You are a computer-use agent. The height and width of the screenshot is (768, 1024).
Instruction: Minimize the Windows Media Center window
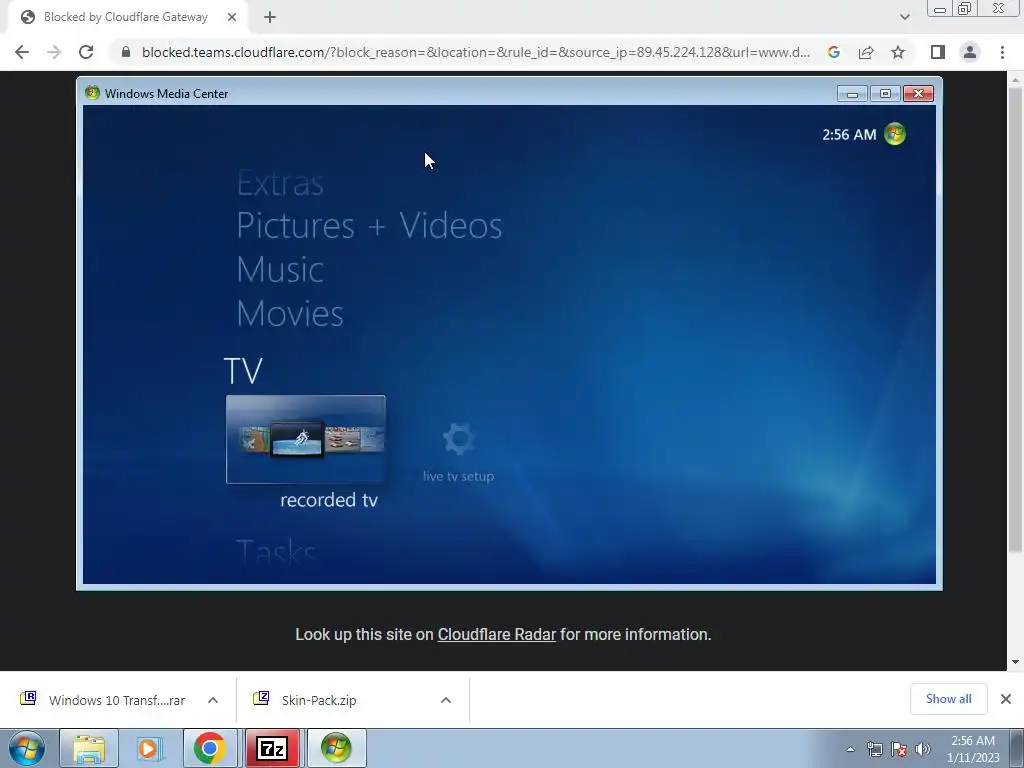tap(852, 94)
